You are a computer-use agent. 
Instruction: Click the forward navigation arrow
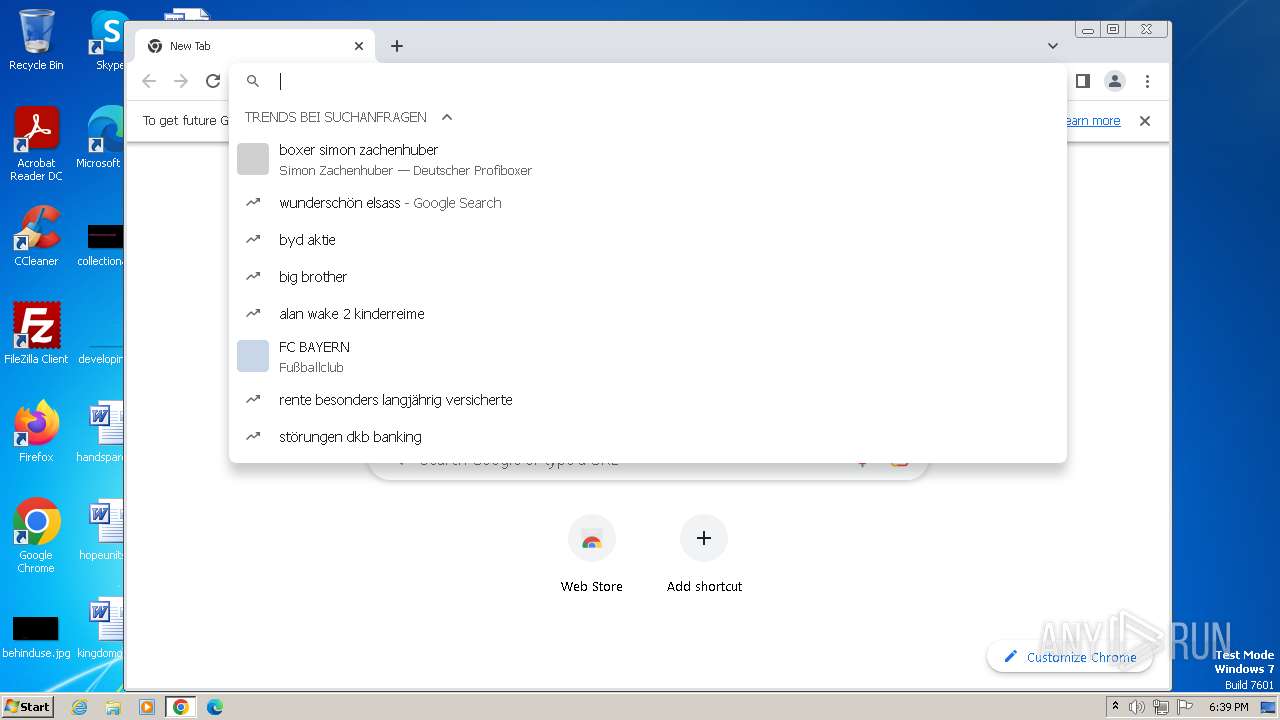point(181,81)
